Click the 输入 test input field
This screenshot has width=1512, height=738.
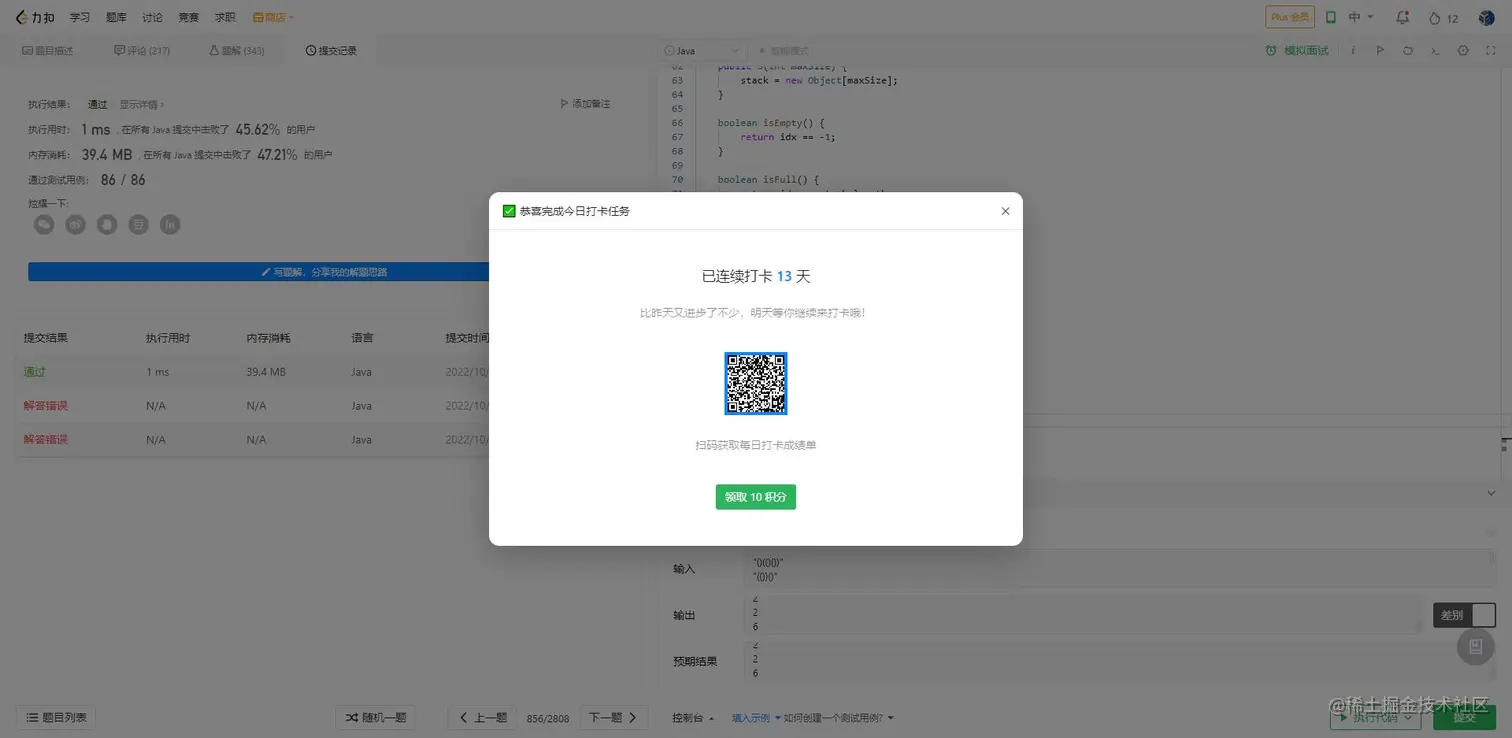[x=1121, y=569]
